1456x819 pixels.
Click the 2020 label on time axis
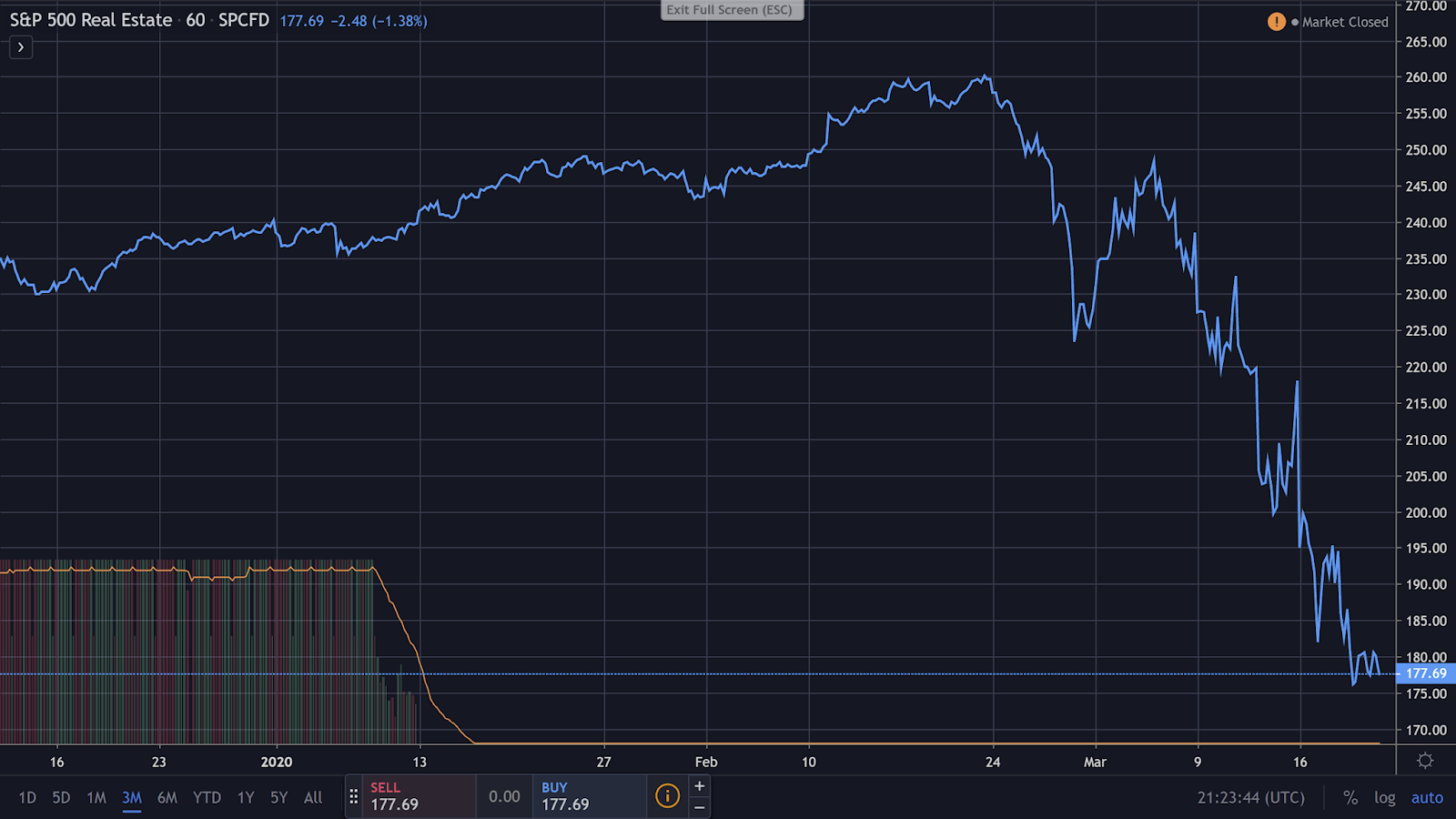[x=277, y=762]
